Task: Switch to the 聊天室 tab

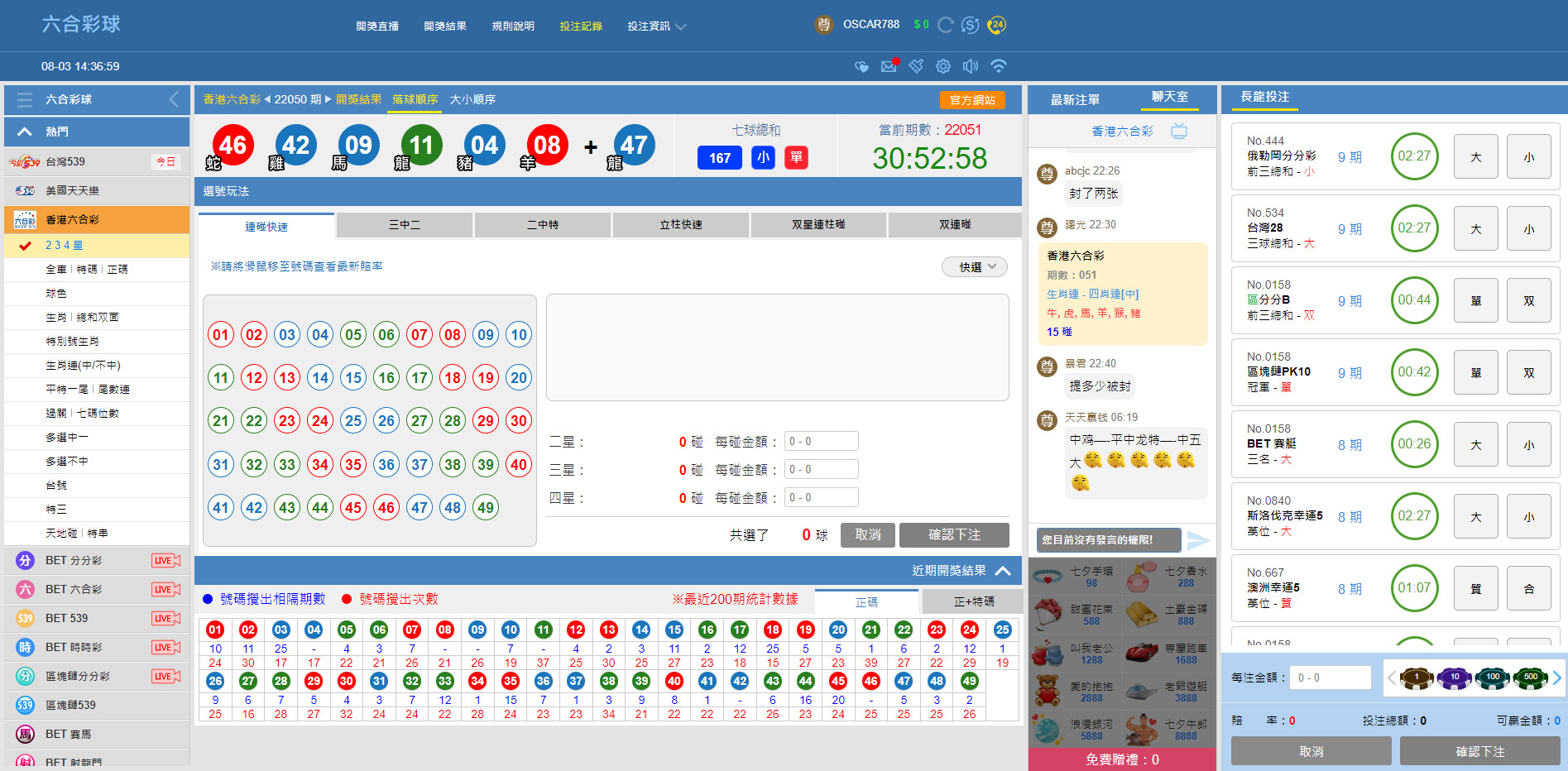Action: [x=1169, y=98]
